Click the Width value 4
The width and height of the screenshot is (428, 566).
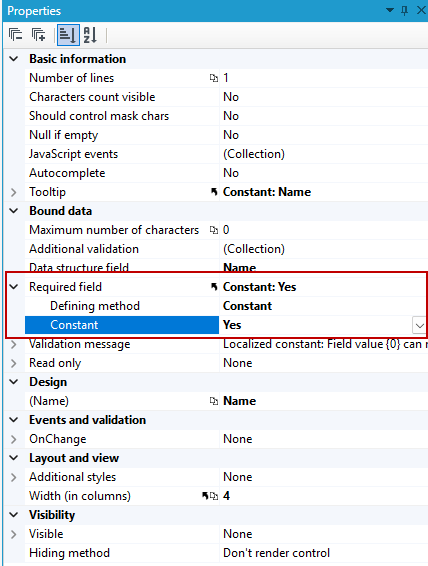point(226,496)
